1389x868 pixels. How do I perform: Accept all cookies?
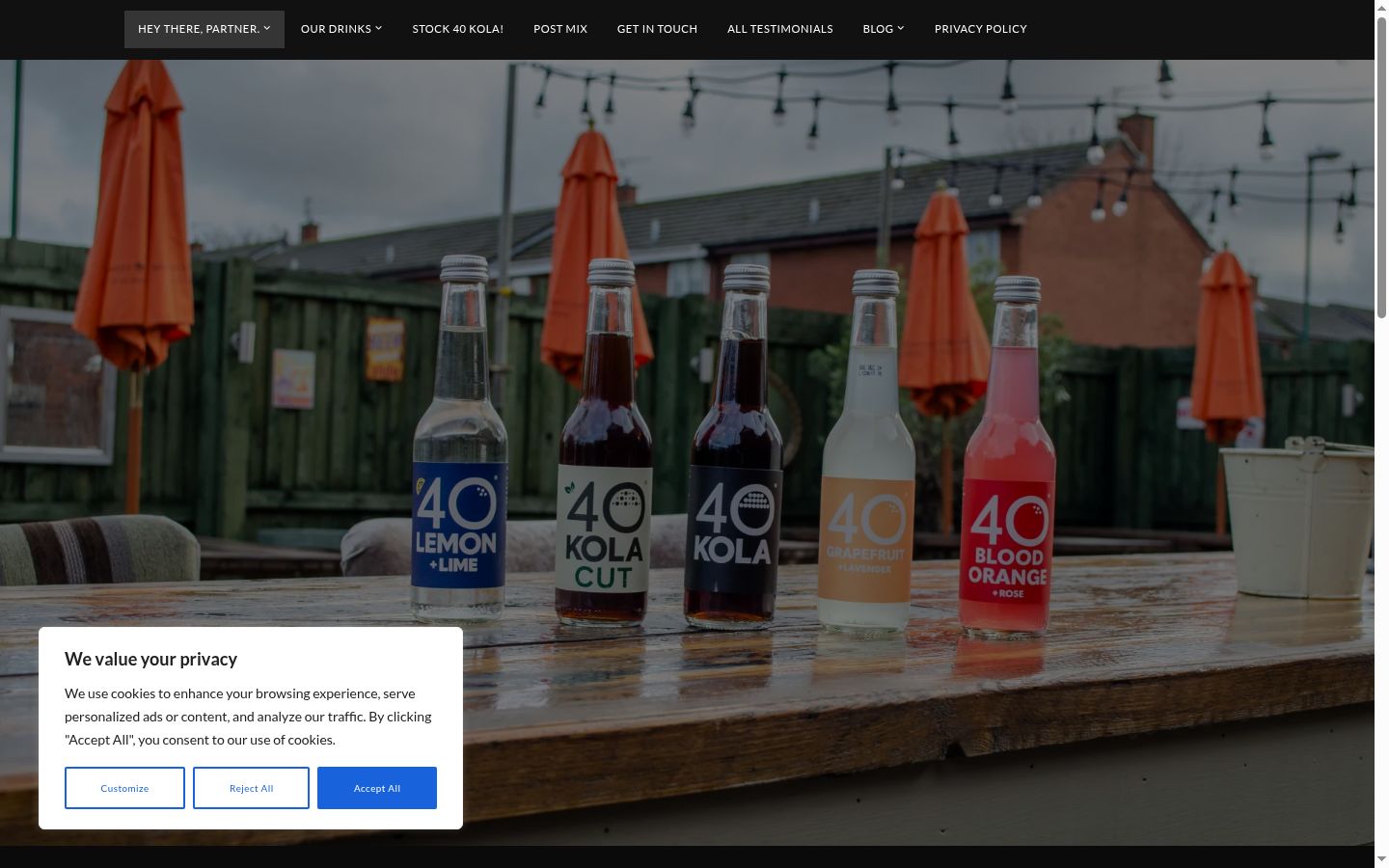(x=377, y=788)
